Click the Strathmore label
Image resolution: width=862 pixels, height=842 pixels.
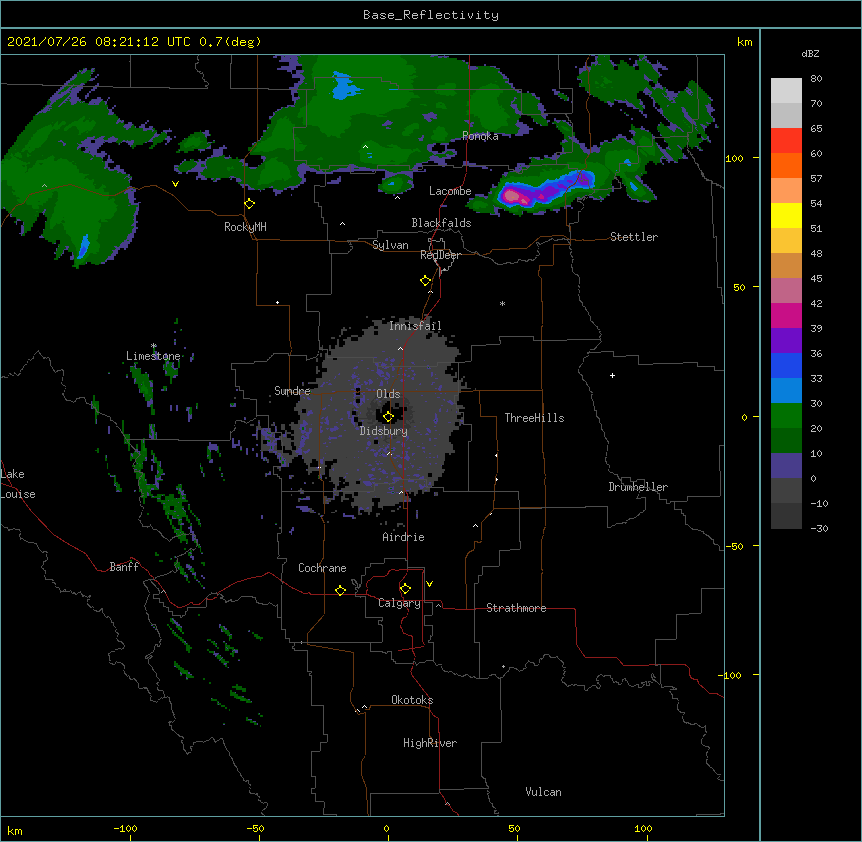[x=516, y=608]
